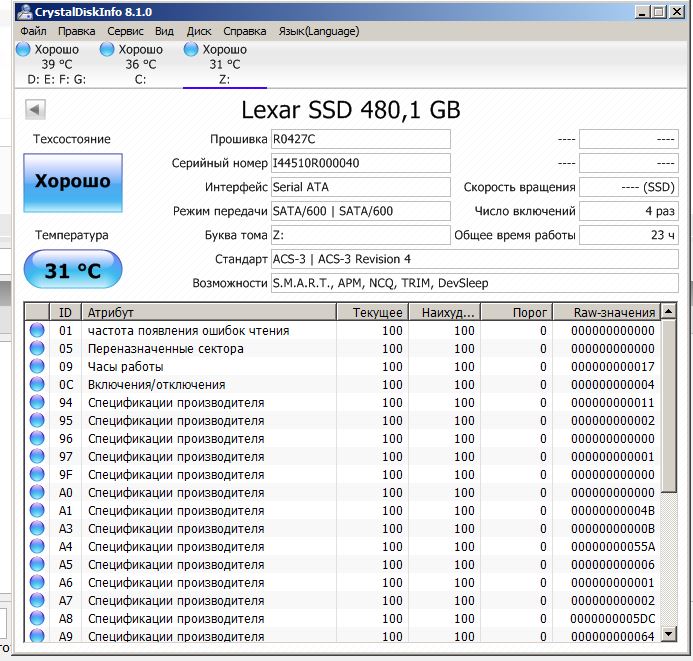This screenshot has height=661, width=693.
Task: Click status orb beside attribute 09 power-on hours
Action: tap(37, 366)
